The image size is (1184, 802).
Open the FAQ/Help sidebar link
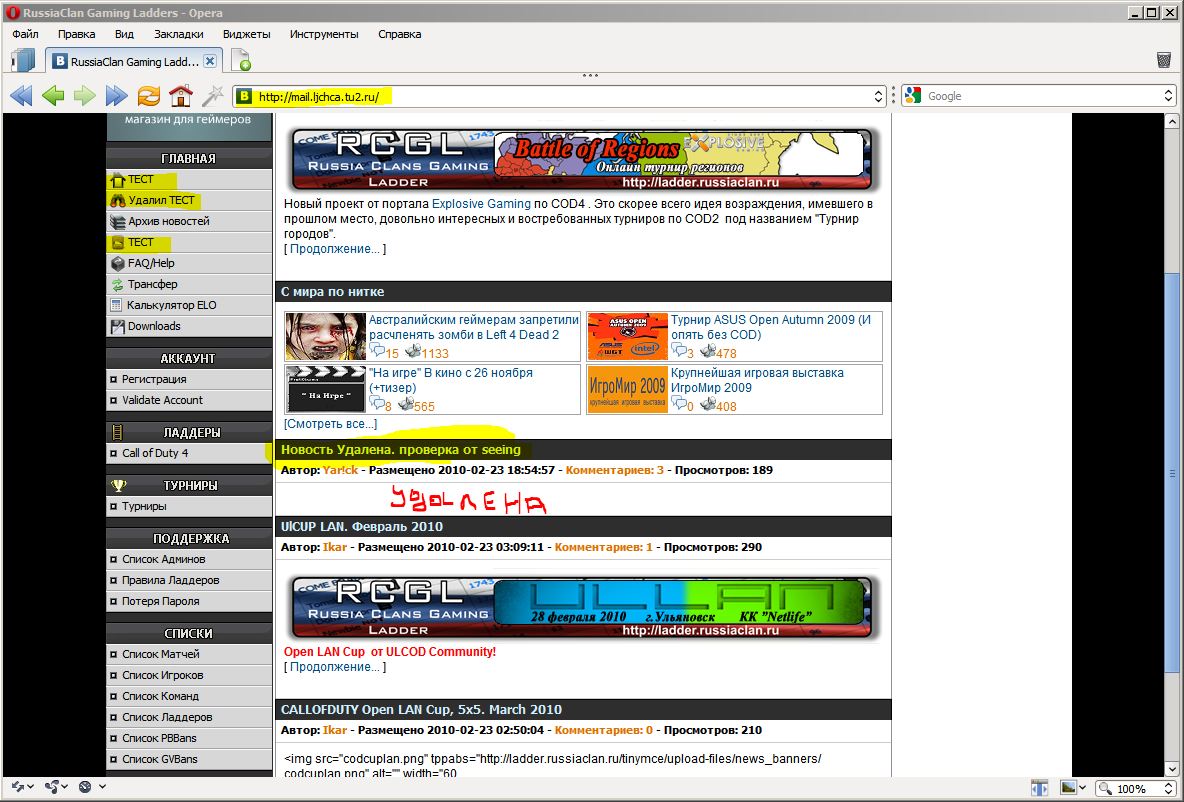[x=151, y=263]
